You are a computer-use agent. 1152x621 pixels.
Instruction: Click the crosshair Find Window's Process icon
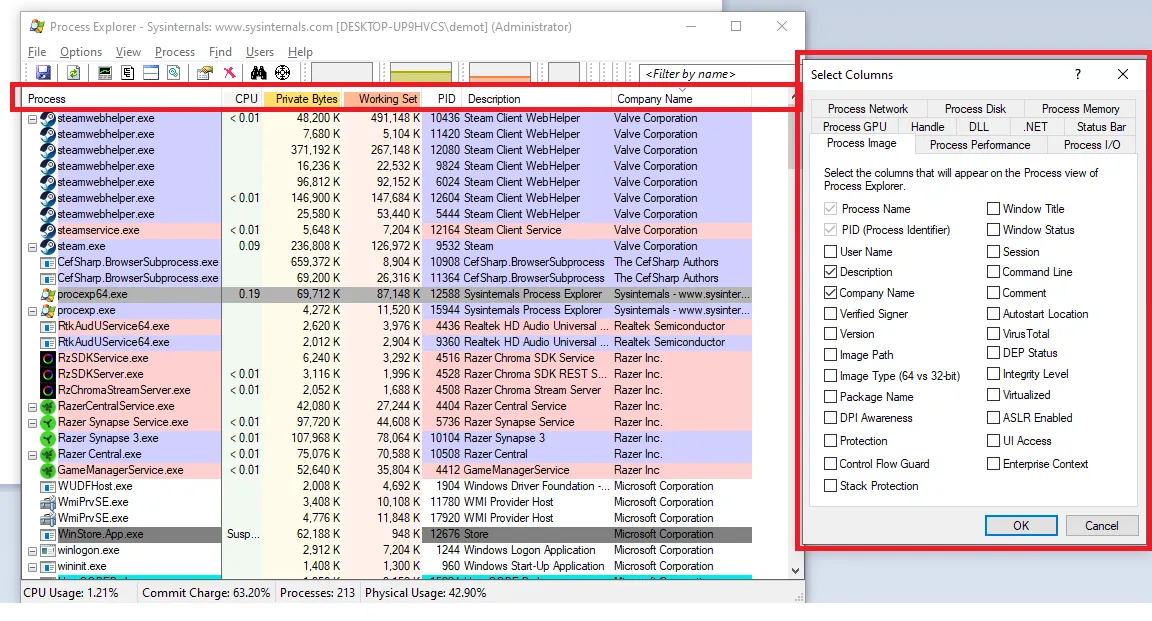(x=283, y=73)
